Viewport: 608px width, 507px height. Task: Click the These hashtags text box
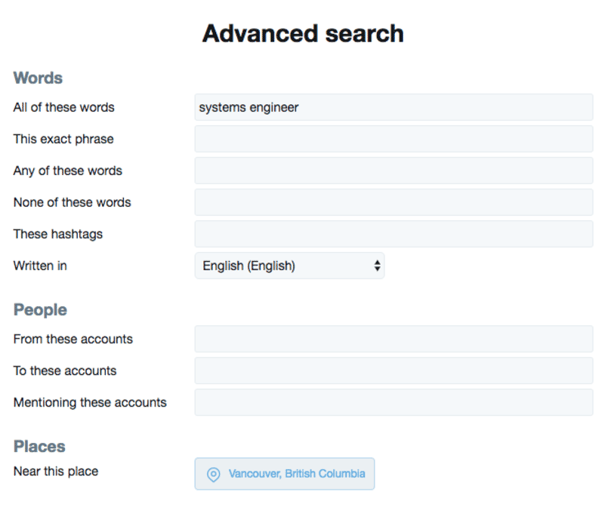394,234
